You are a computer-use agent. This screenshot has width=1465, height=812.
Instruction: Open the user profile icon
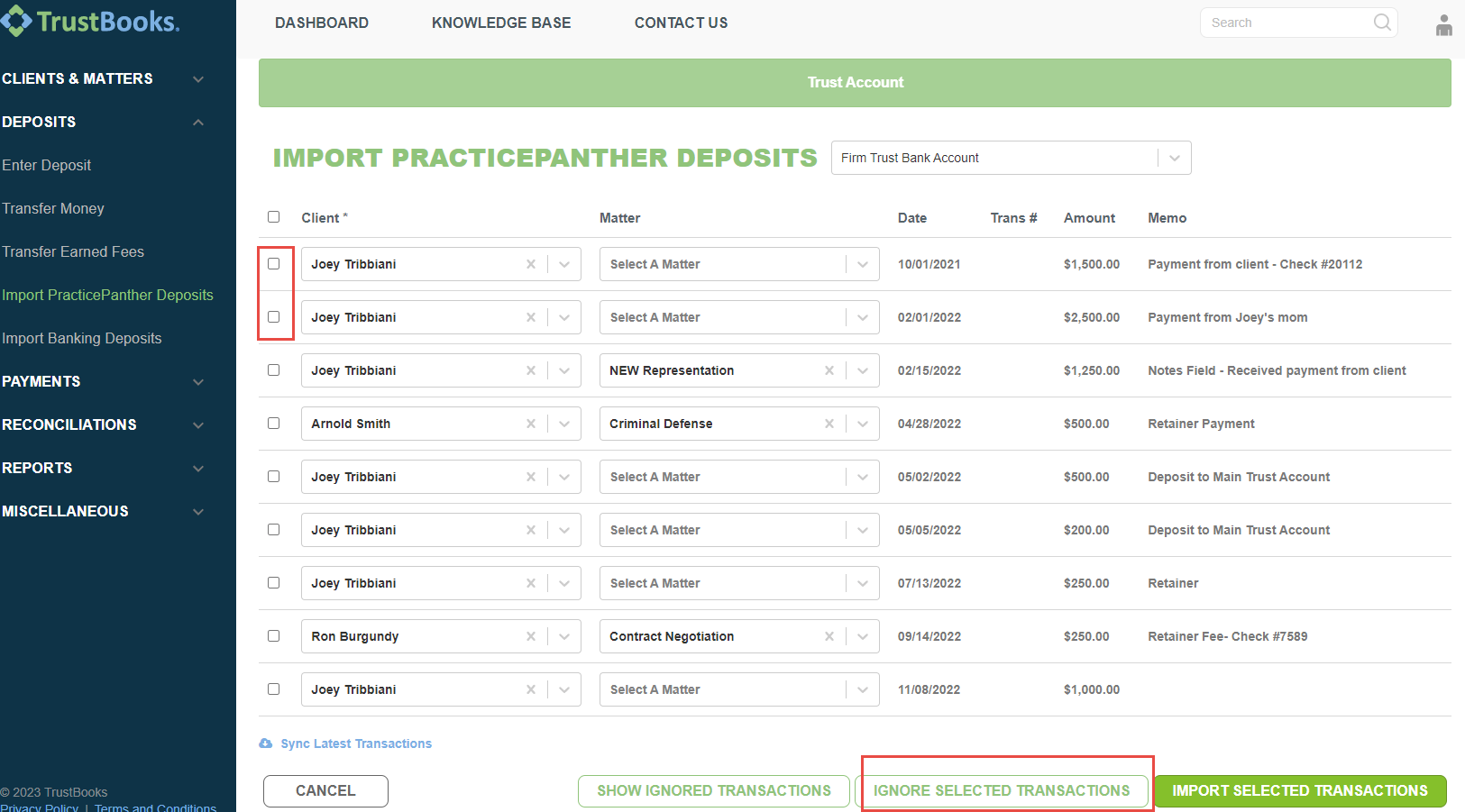point(1444,24)
